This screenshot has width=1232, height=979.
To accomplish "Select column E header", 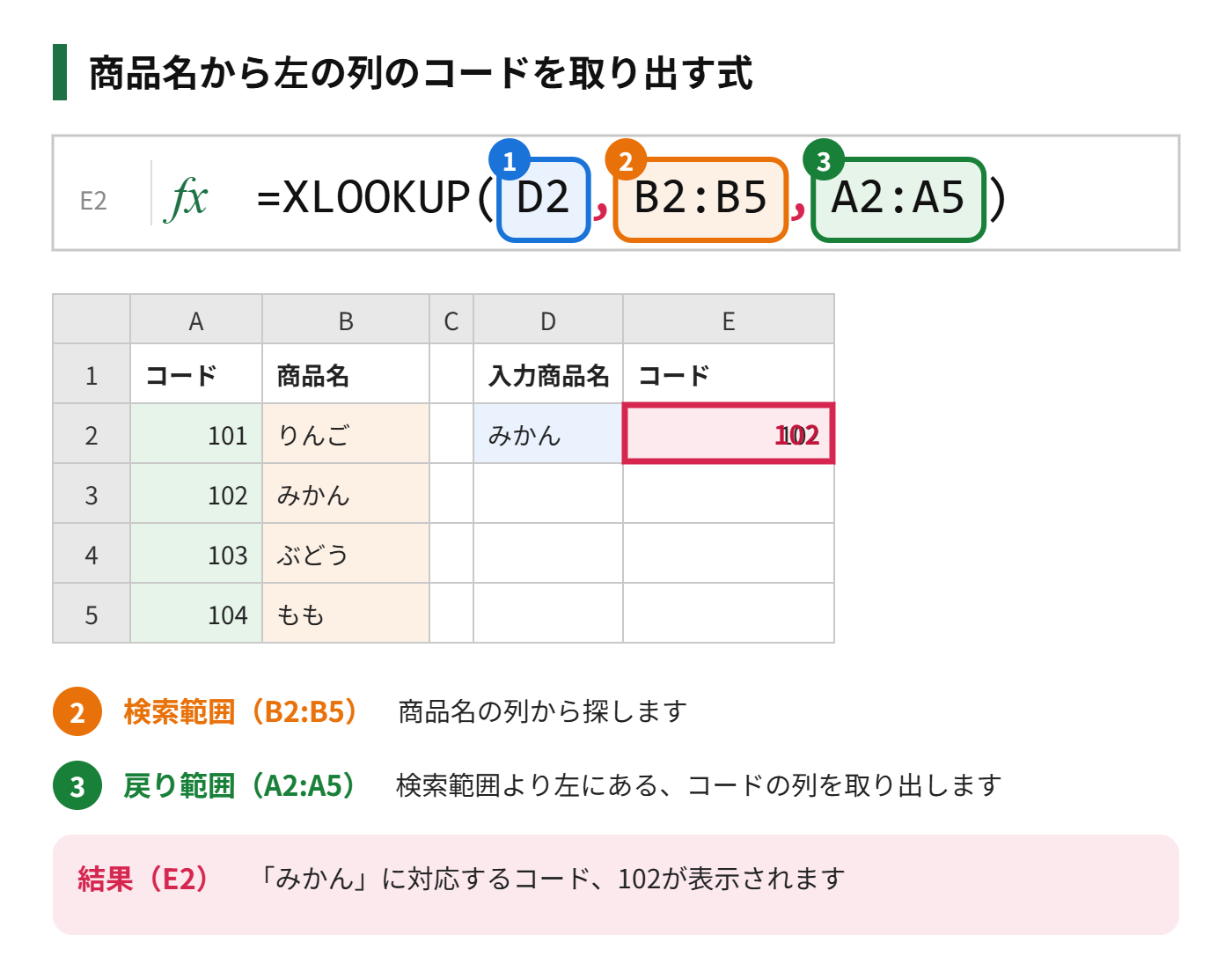I will (x=729, y=320).
